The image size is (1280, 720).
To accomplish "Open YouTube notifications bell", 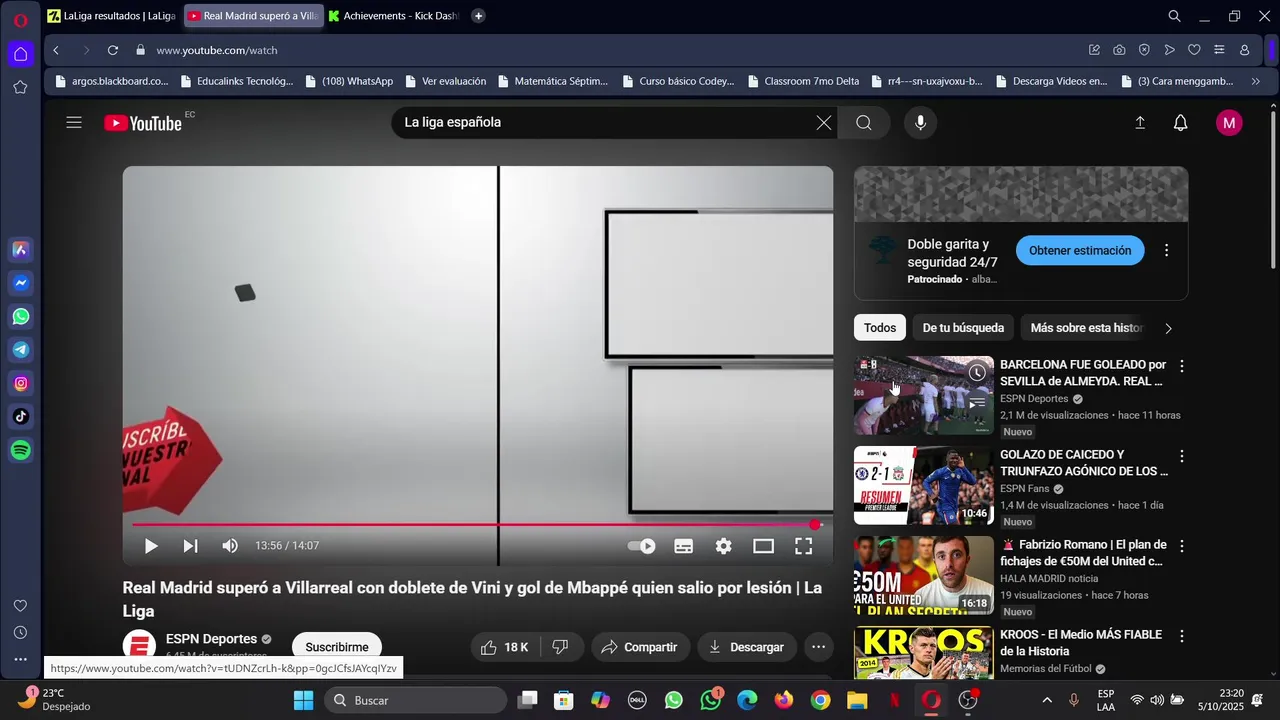I will [x=1181, y=123].
